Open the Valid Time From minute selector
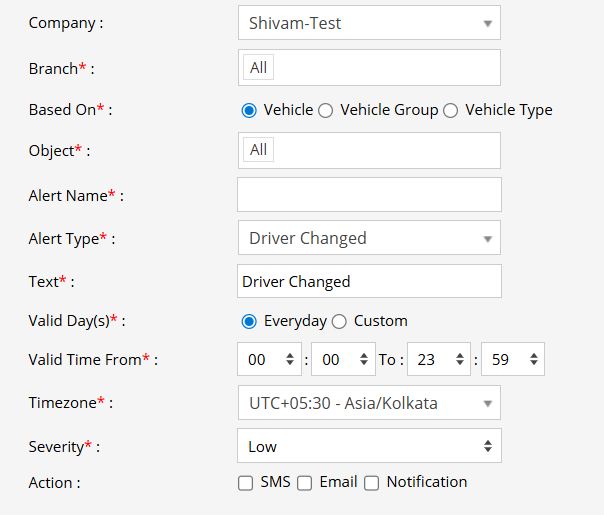The width and height of the screenshot is (604, 515). [342, 359]
